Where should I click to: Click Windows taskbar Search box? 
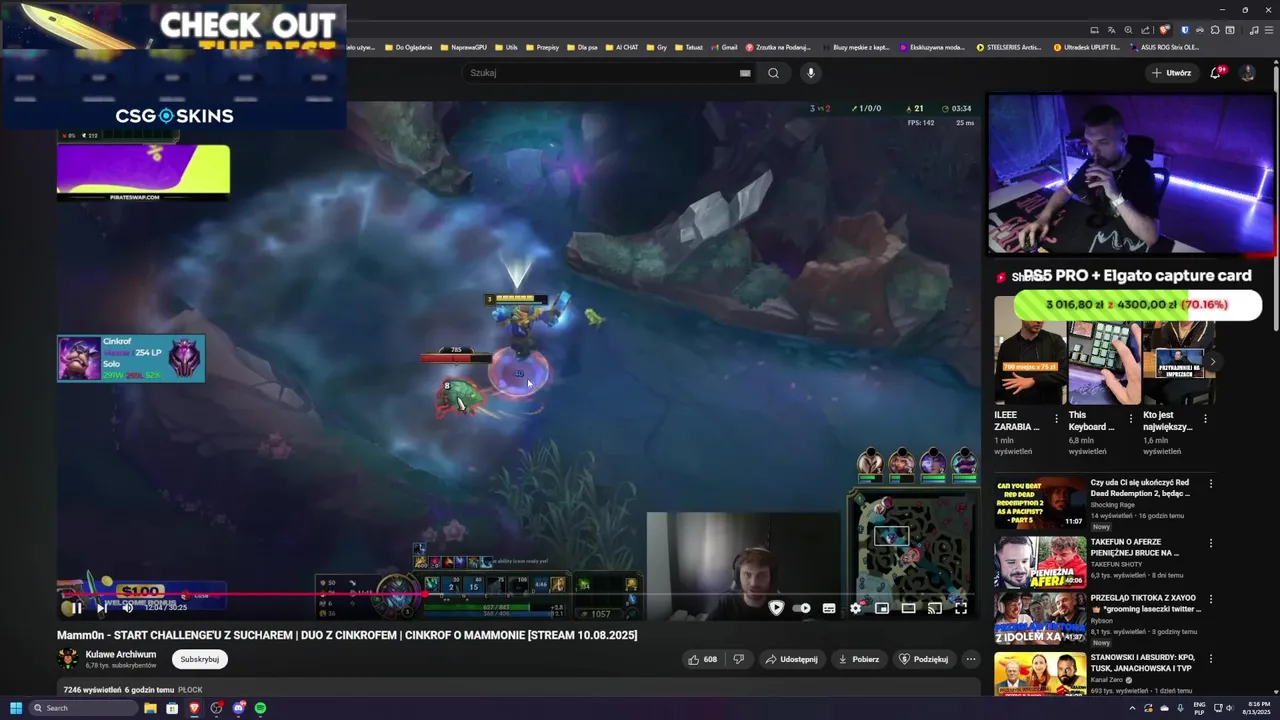pyautogui.click(x=85, y=708)
